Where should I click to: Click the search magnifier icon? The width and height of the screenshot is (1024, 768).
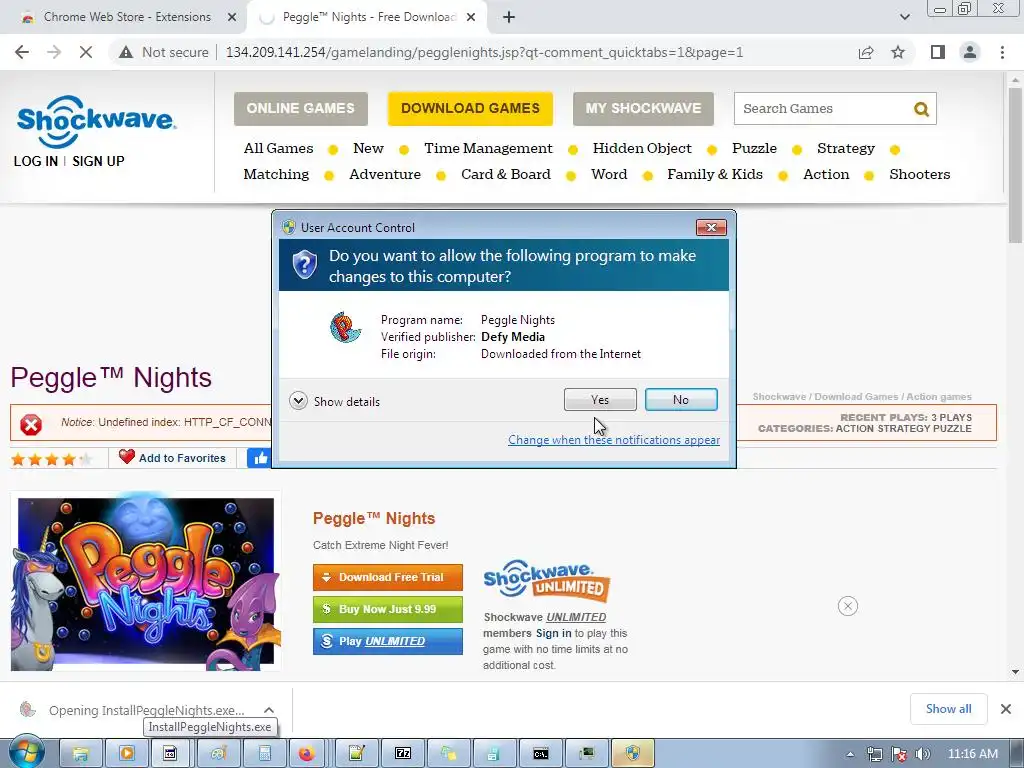pyautogui.click(x=921, y=108)
